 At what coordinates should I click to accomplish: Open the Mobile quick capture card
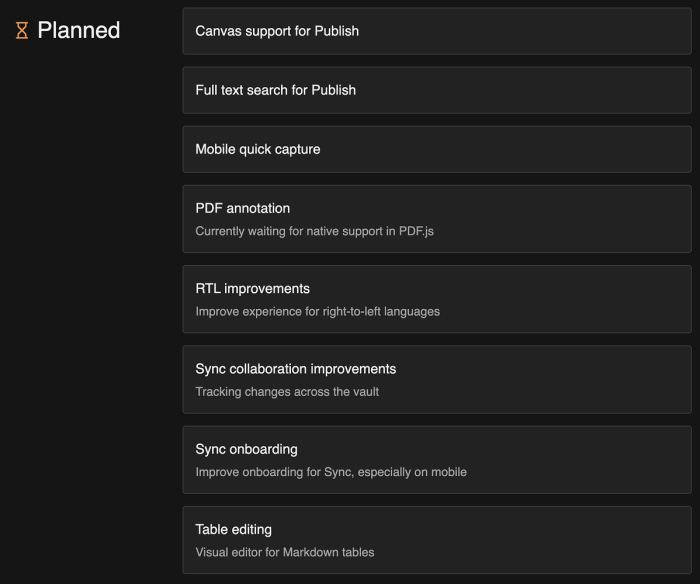click(x=437, y=149)
